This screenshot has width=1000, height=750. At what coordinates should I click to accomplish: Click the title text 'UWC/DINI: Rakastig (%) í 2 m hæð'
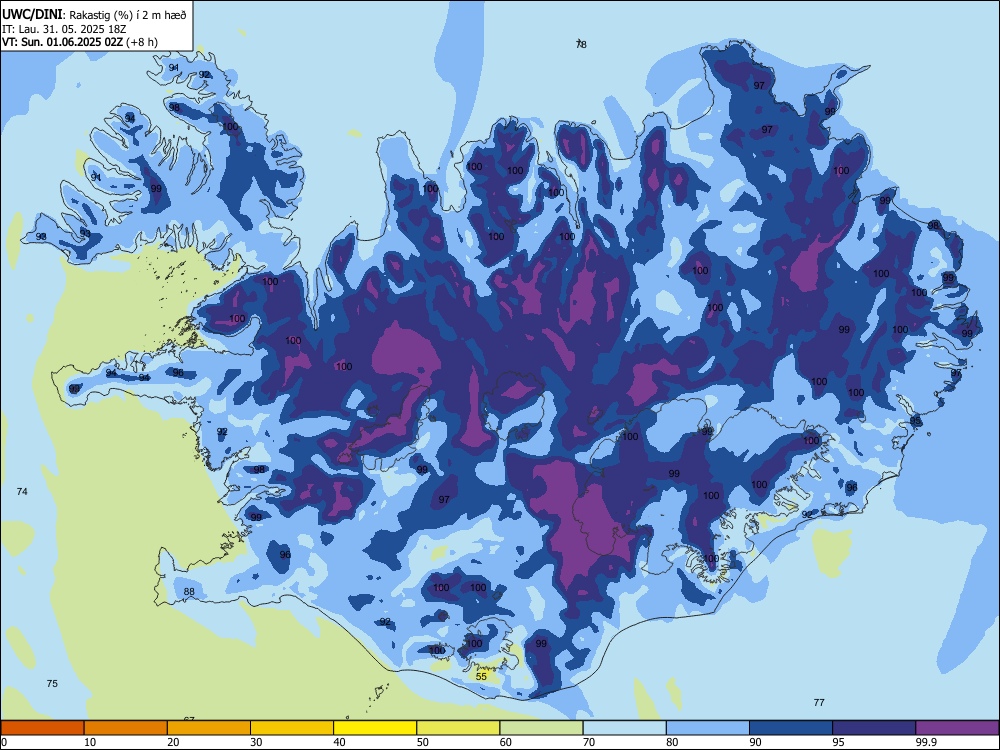coord(94,15)
